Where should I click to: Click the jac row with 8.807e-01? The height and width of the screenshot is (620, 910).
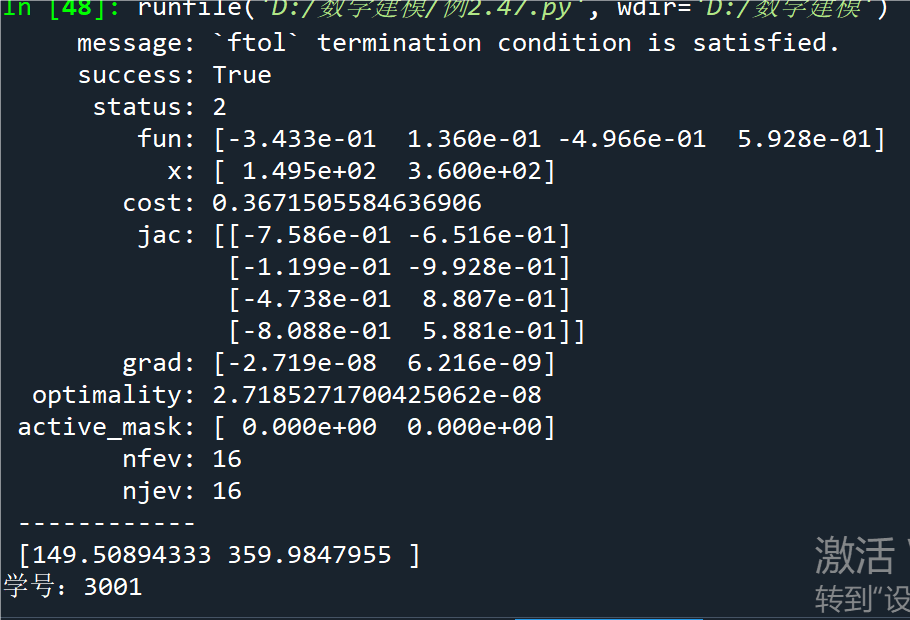[x=399, y=299]
